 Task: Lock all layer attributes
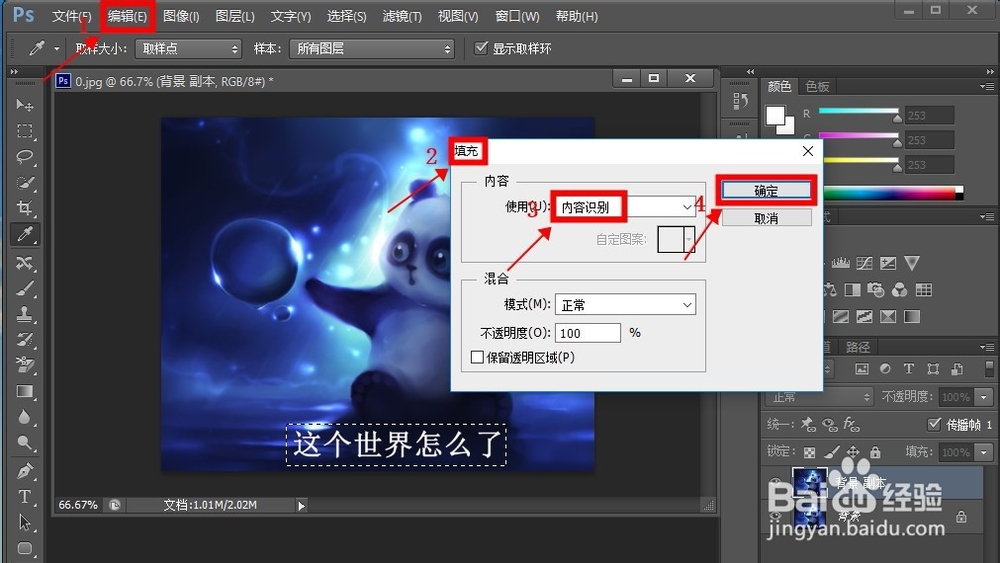[x=876, y=452]
